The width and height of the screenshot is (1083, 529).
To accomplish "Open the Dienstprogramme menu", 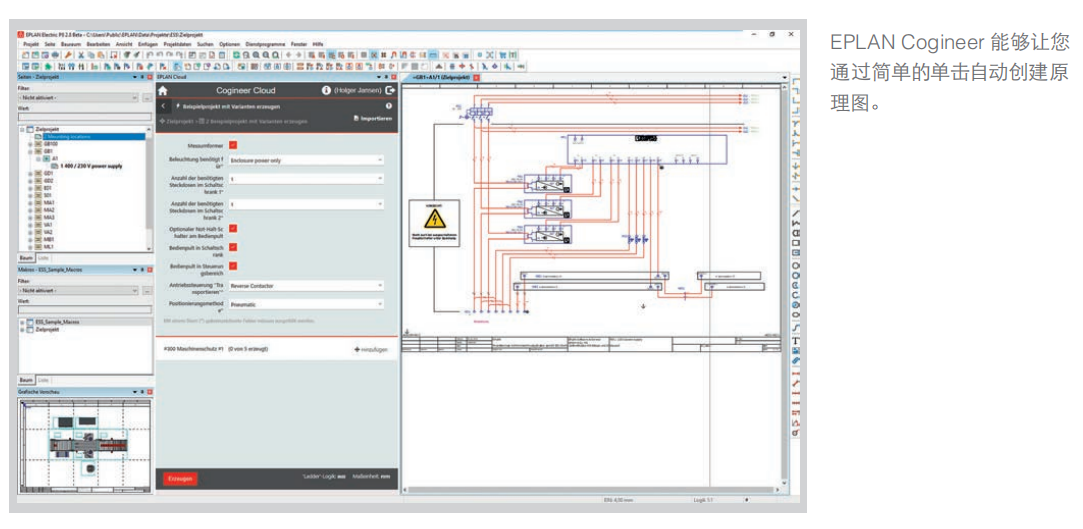I will 265,44.
